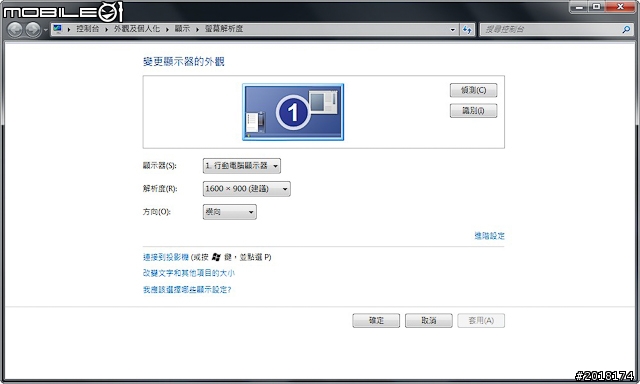Open the 方向 orientation dropdown

point(230,212)
